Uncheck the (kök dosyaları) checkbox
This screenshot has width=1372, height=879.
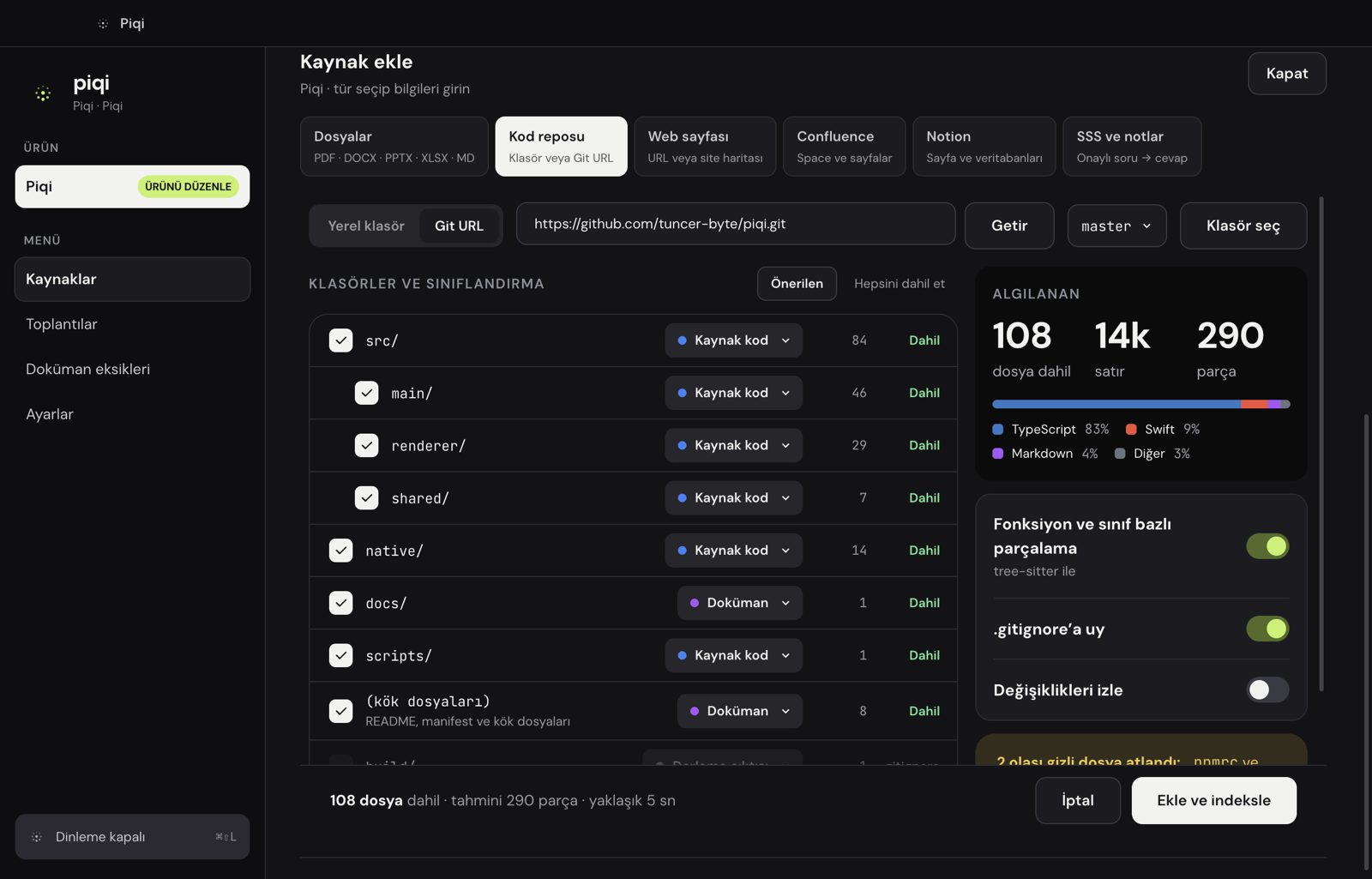click(x=340, y=711)
